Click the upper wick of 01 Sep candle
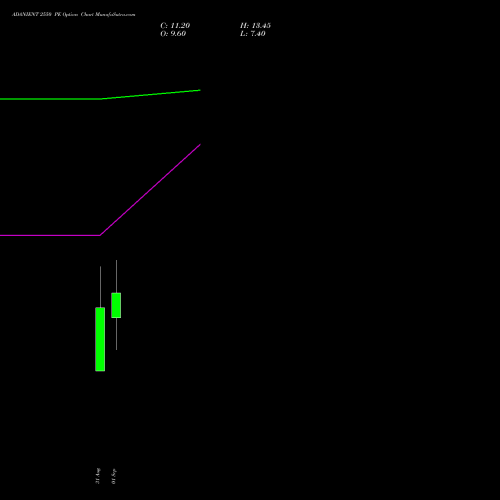 click(116, 276)
